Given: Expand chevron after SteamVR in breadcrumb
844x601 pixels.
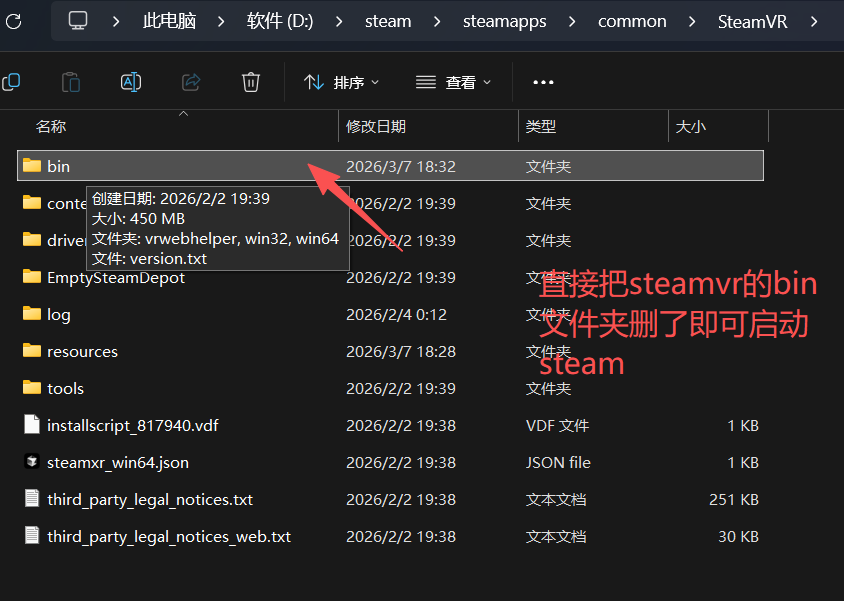Looking at the screenshot, I should (x=814, y=22).
